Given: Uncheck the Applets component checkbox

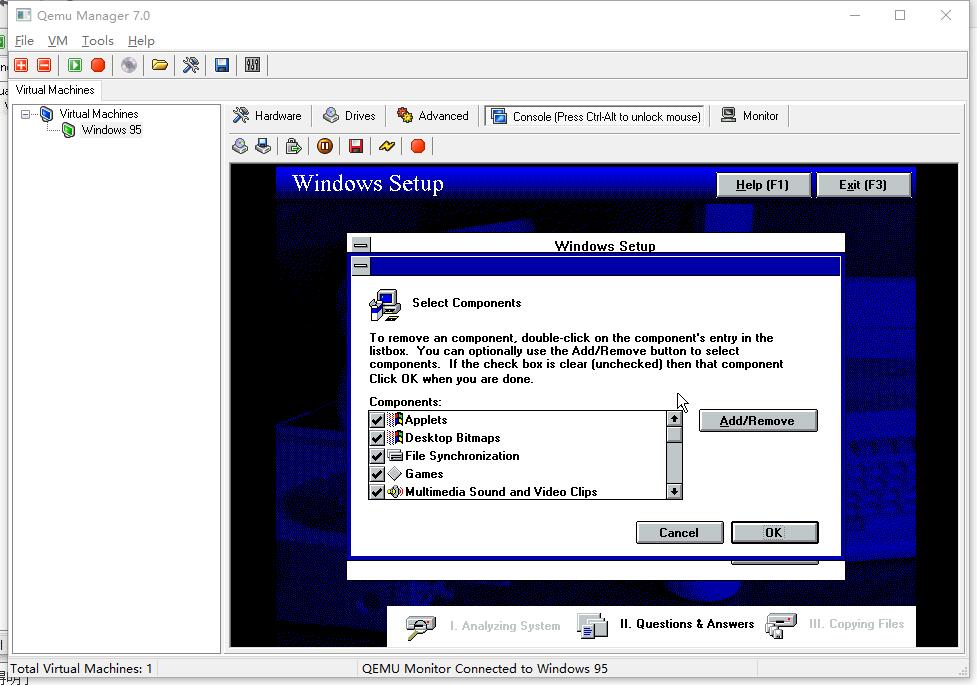Looking at the screenshot, I should tap(376, 420).
